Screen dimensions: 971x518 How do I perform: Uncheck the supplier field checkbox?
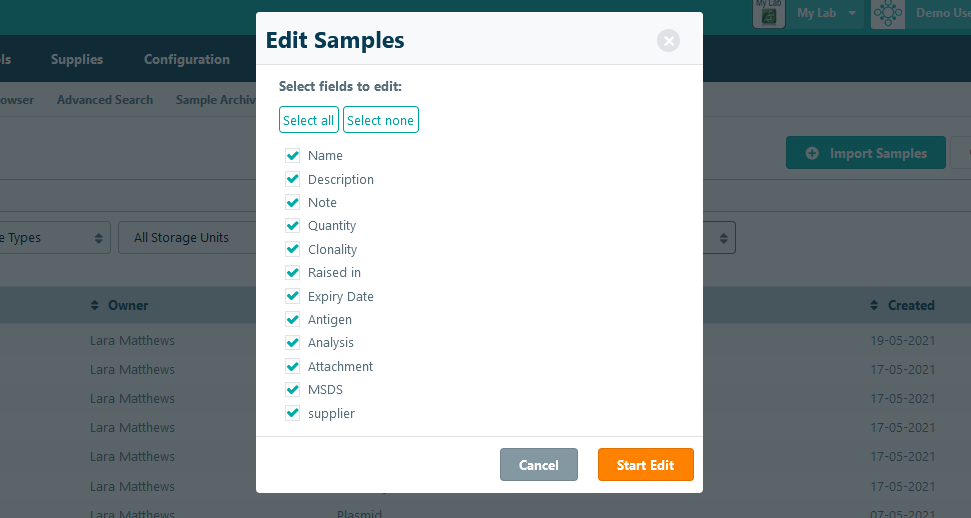coord(292,413)
